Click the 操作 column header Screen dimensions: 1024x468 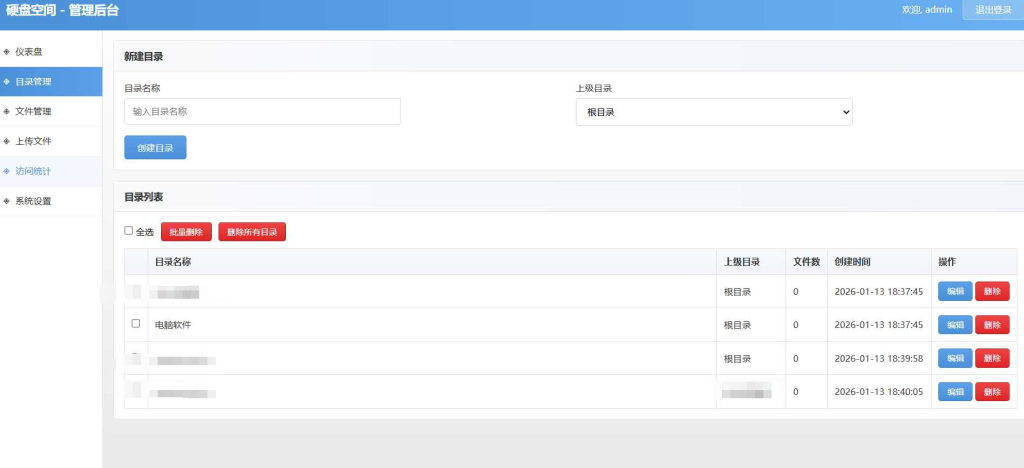click(947, 262)
